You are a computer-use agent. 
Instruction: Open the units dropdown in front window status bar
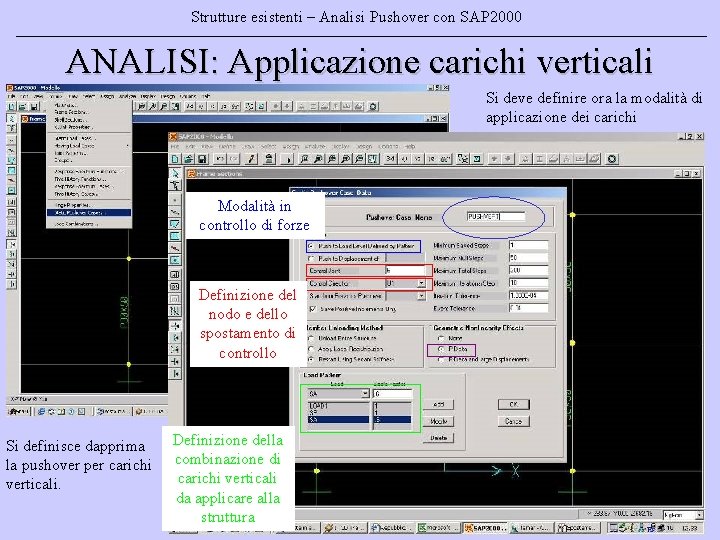coord(698,515)
